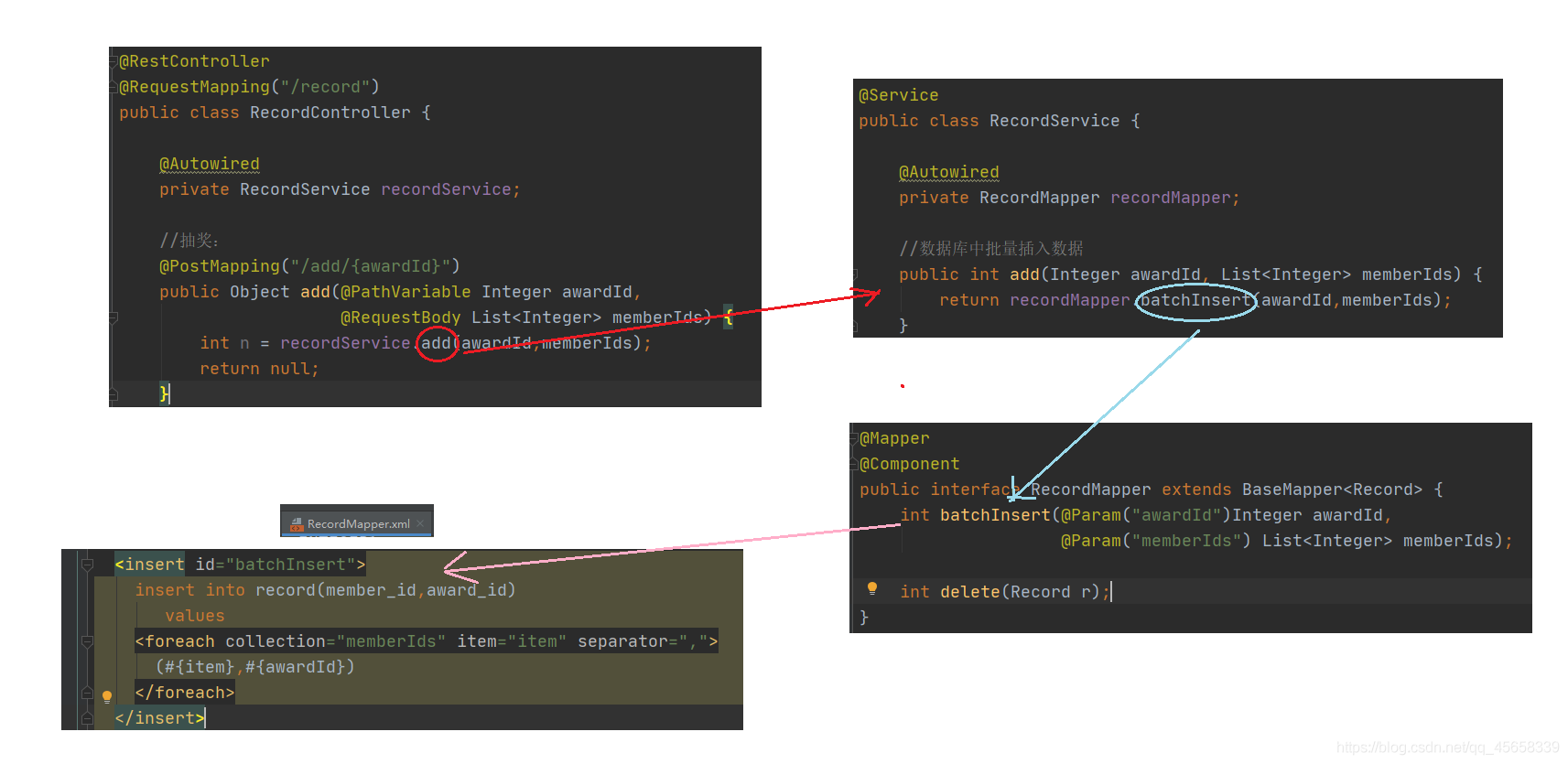Viewport: 1568px width, 764px height.
Task: Collapse the <insert> tag fold marker
Action: coord(87,565)
